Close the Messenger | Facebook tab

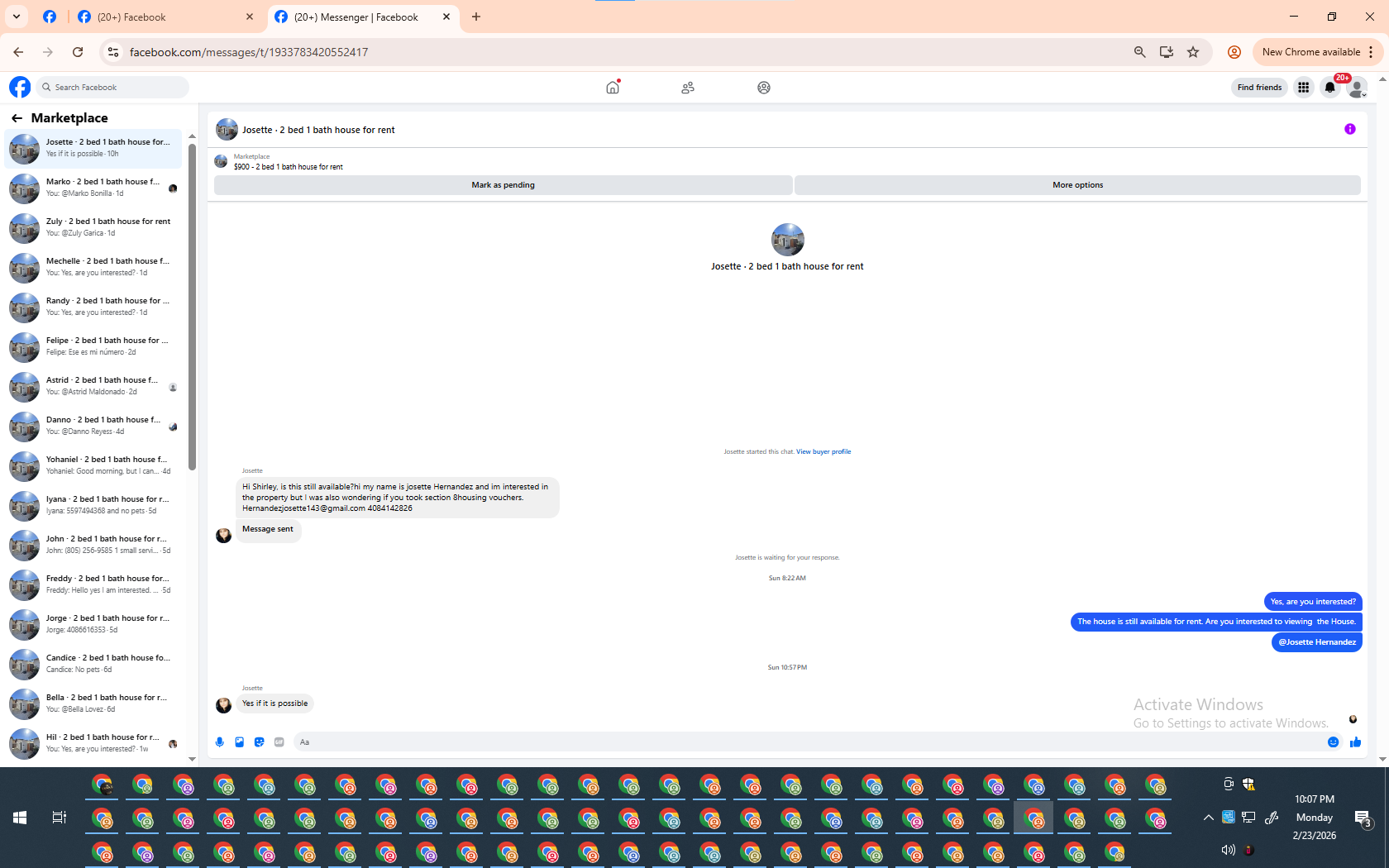click(446, 17)
